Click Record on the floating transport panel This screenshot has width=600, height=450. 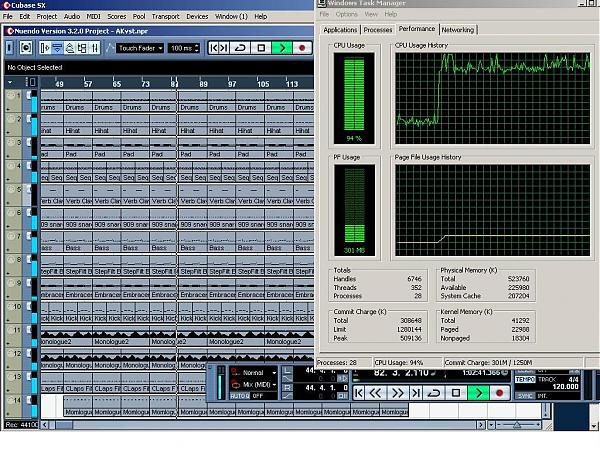click(x=500, y=393)
